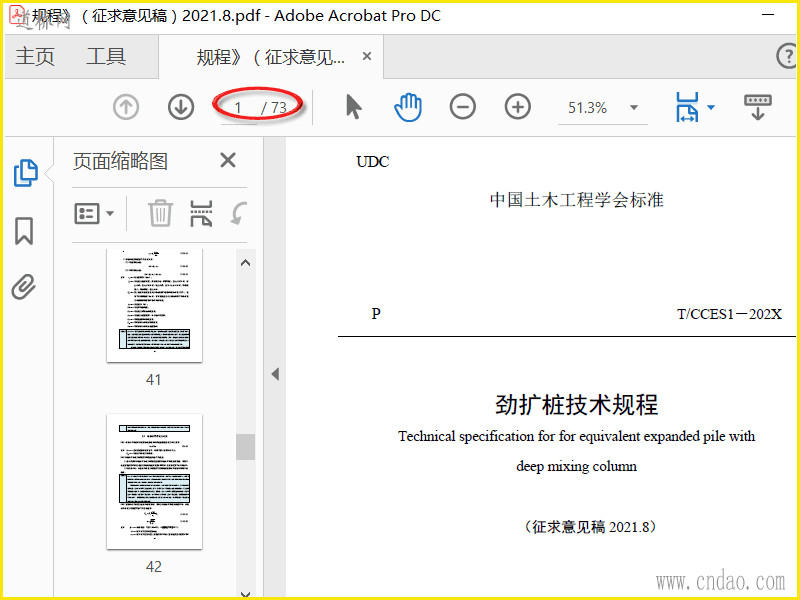Open the attachments paperclip panel
The width and height of the screenshot is (800, 600).
(24, 287)
